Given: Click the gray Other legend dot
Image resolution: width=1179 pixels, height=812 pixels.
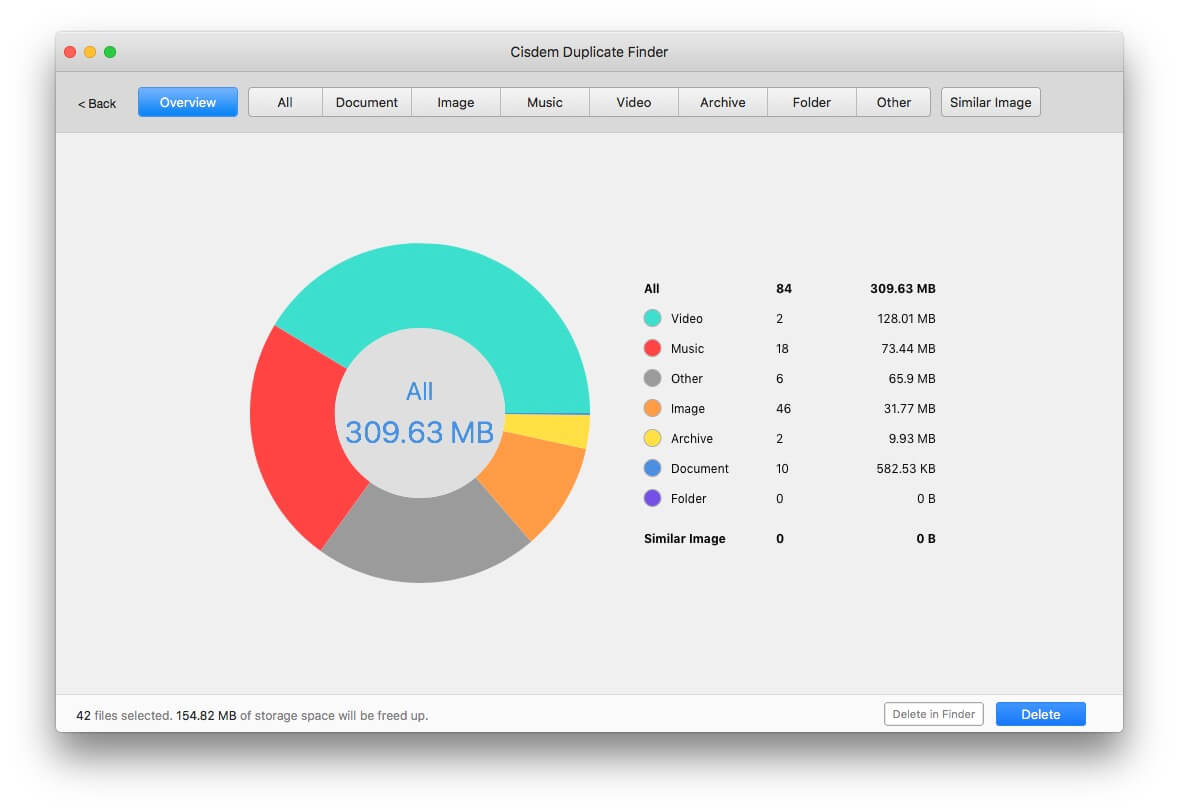Looking at the screenshot, I should click(653, 378).
